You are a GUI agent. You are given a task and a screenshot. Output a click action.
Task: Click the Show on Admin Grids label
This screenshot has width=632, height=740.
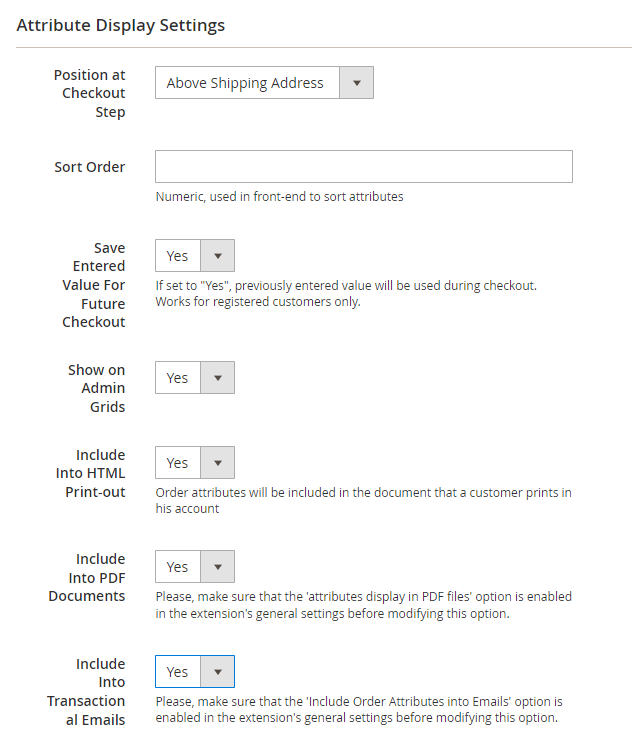pos(97,388)
